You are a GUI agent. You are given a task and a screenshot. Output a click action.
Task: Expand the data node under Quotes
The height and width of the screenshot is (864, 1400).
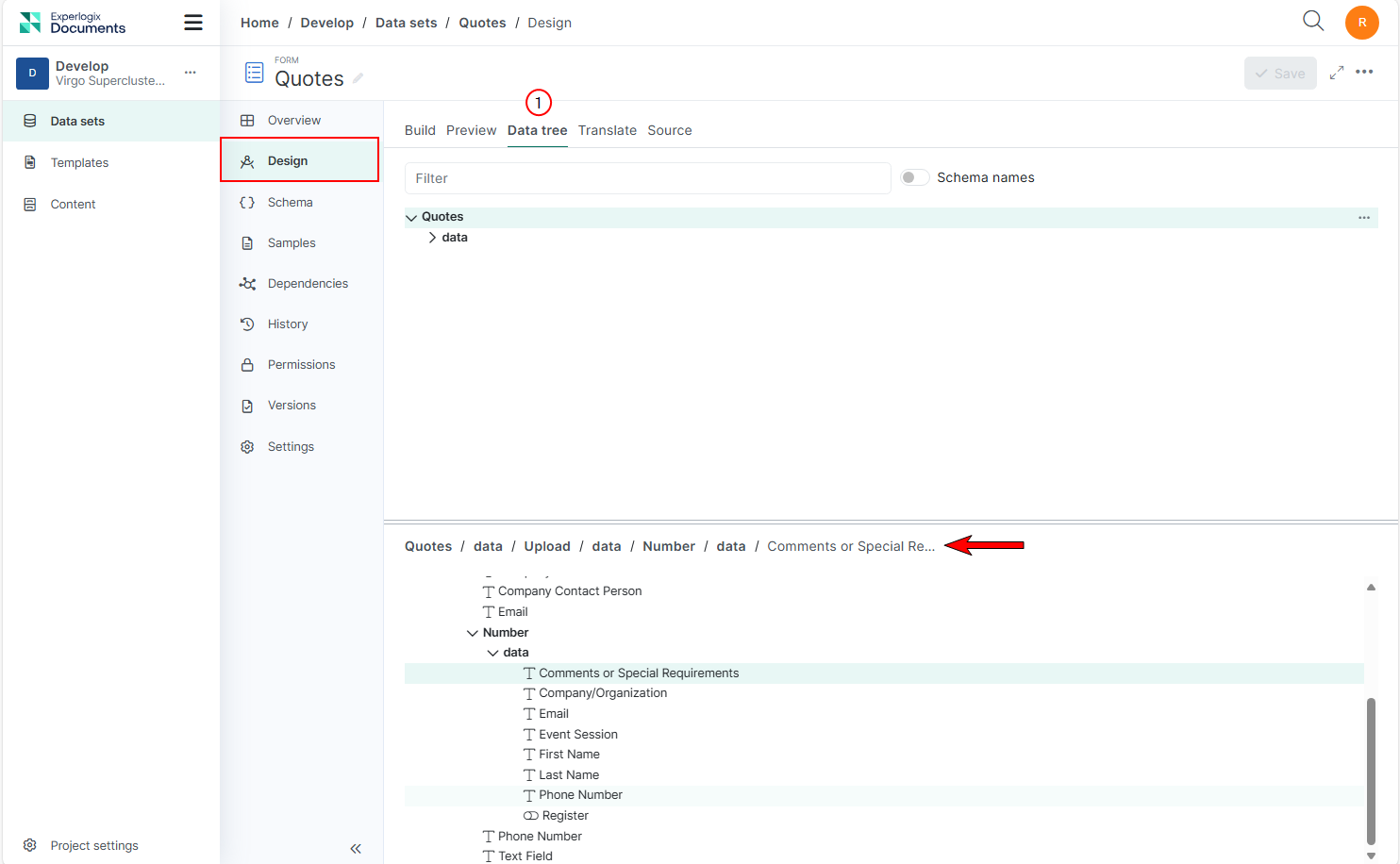432,238
